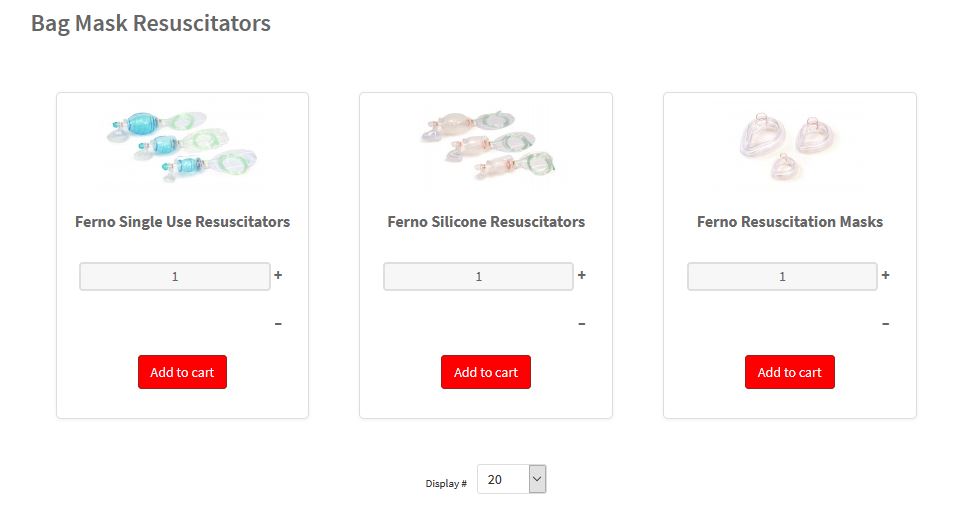The width and height of the screenshot is (967, 532).
Task: Add Ferno Single Use Resuscitators to cart
Action: 183,372
